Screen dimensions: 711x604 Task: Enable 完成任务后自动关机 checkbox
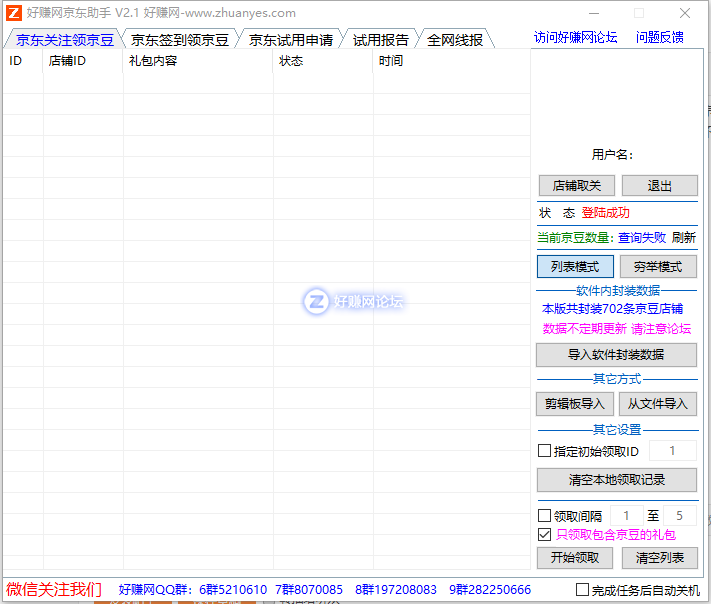pos(582,589)
